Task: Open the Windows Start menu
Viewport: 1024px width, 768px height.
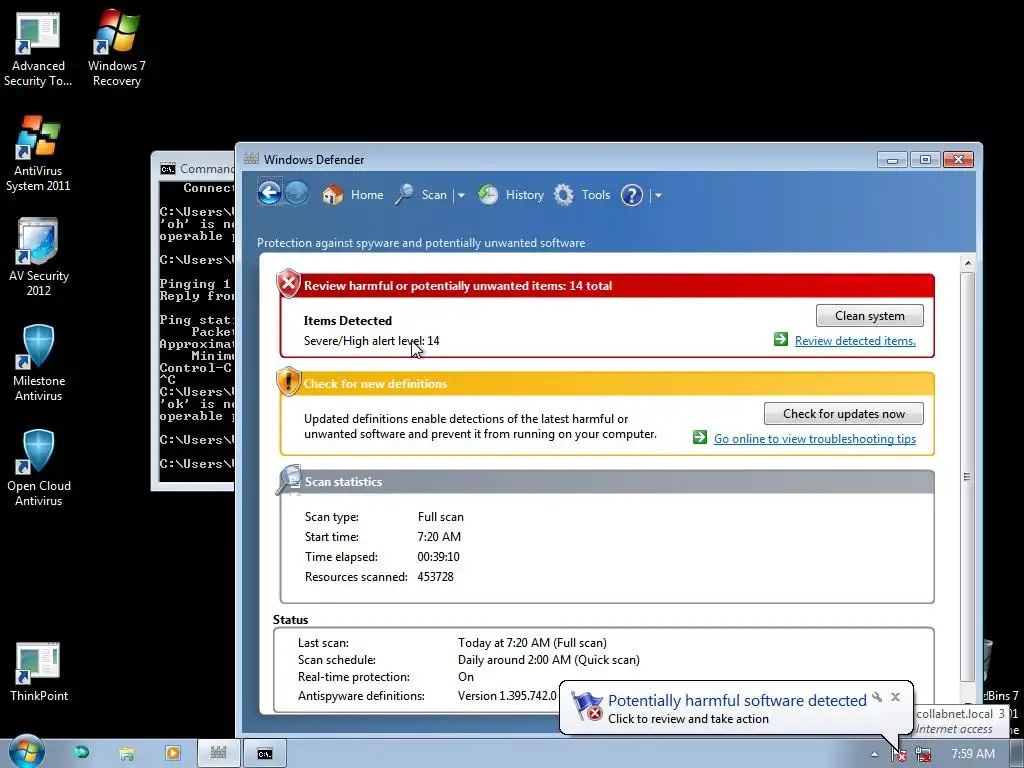Action: tap(26, 753)
